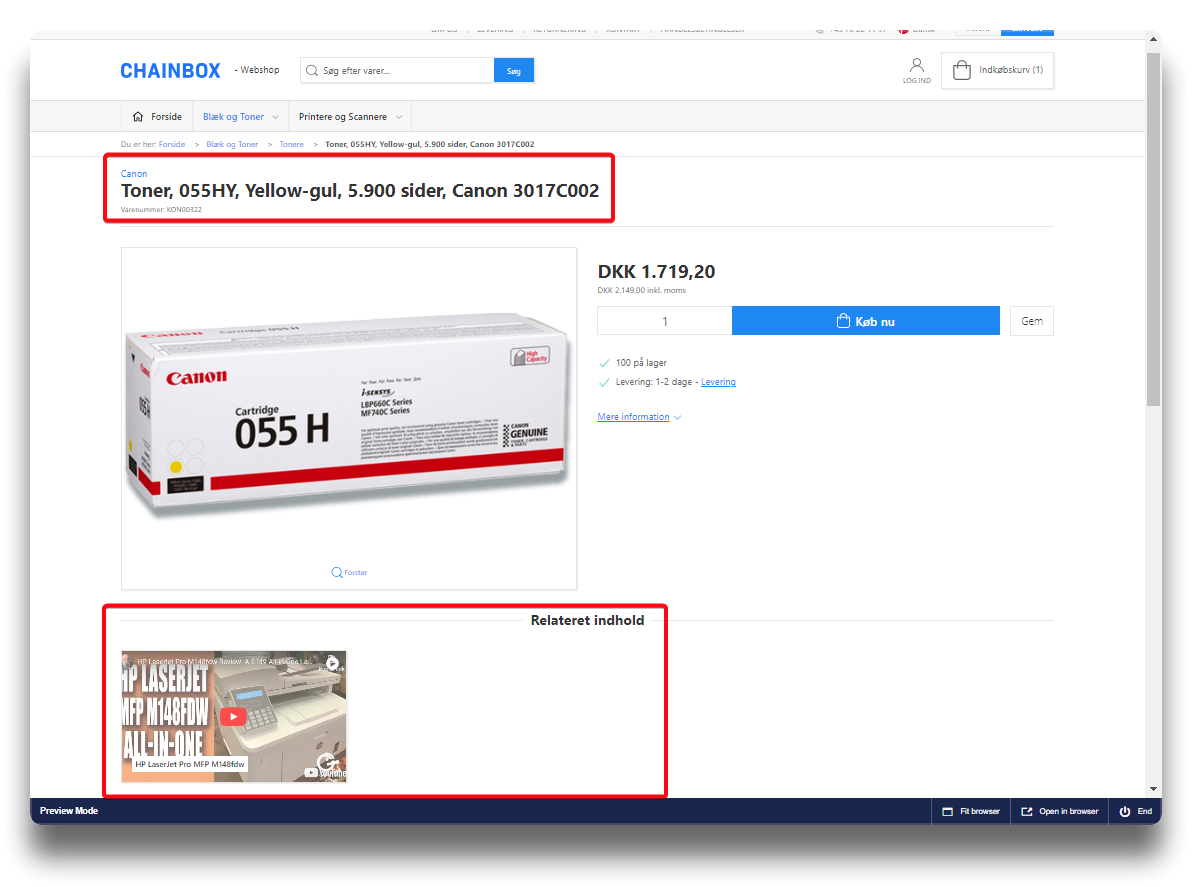
Task: Select the price DKK 1.719,20
Action: click(x=656, y=271)
